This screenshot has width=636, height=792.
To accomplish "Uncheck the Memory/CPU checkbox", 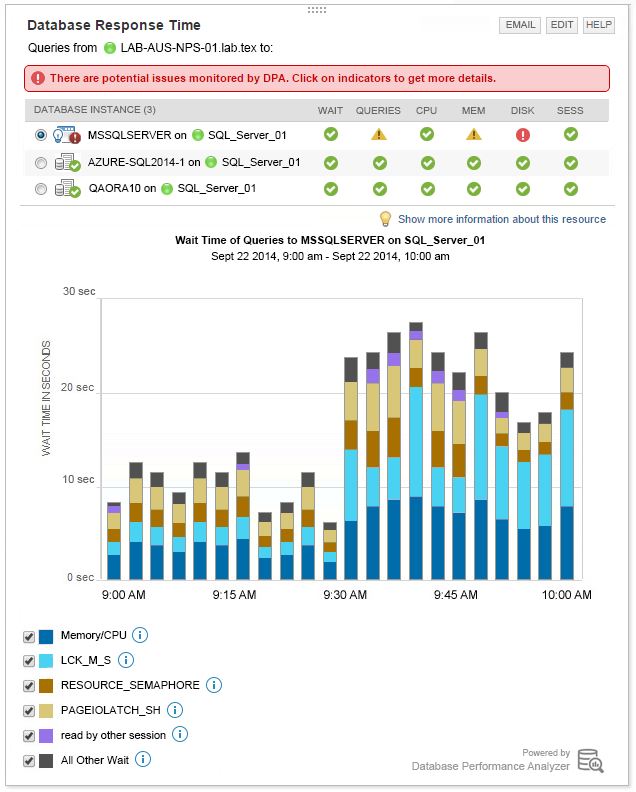I will (x=29, y=636).
